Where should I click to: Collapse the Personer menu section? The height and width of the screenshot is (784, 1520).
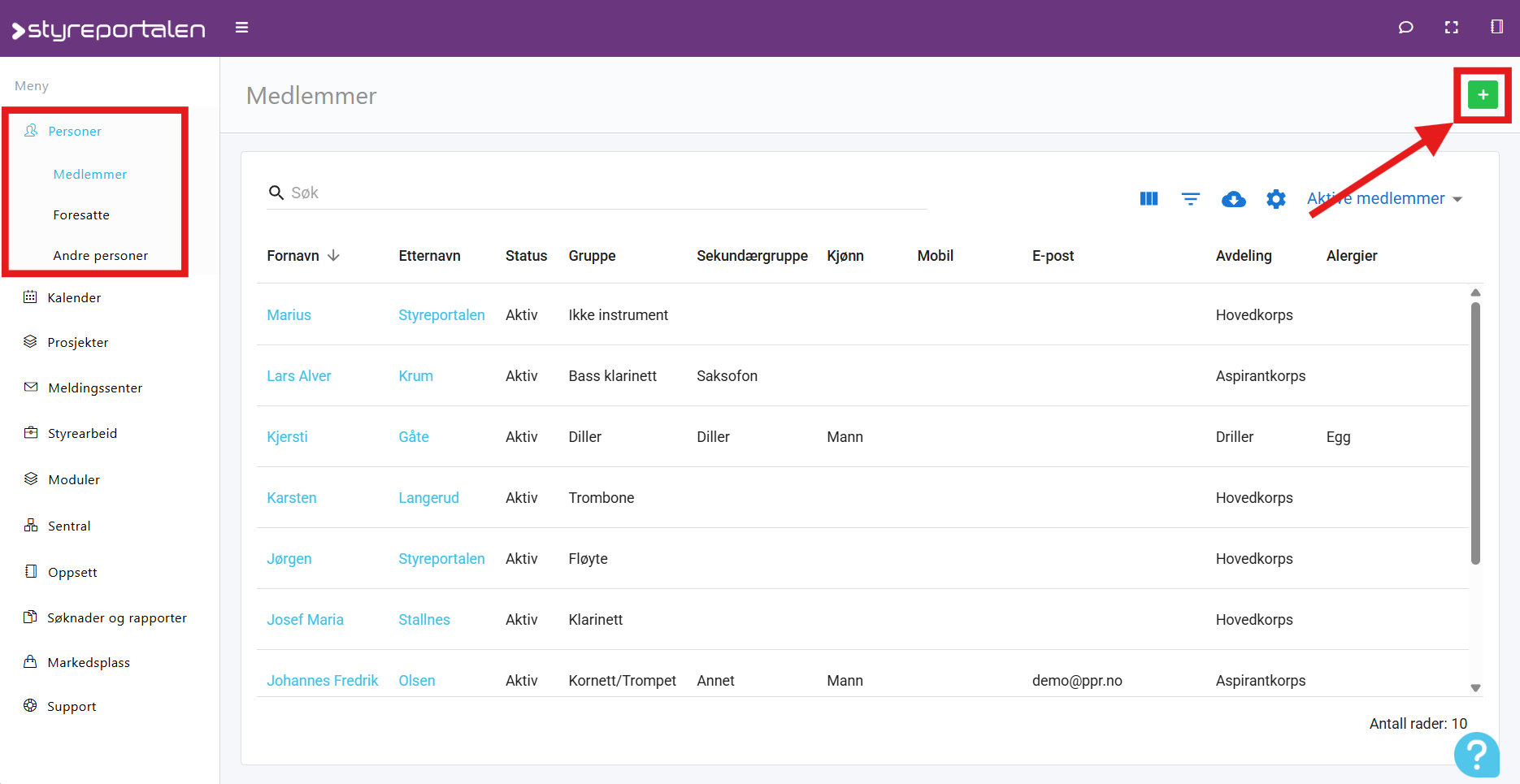(74, 132)
